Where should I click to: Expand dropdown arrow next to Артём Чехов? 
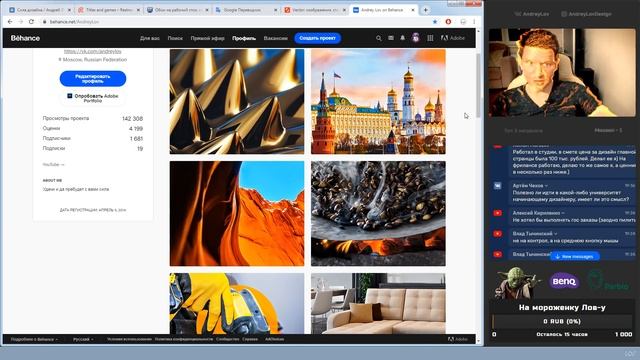[547, 186]
